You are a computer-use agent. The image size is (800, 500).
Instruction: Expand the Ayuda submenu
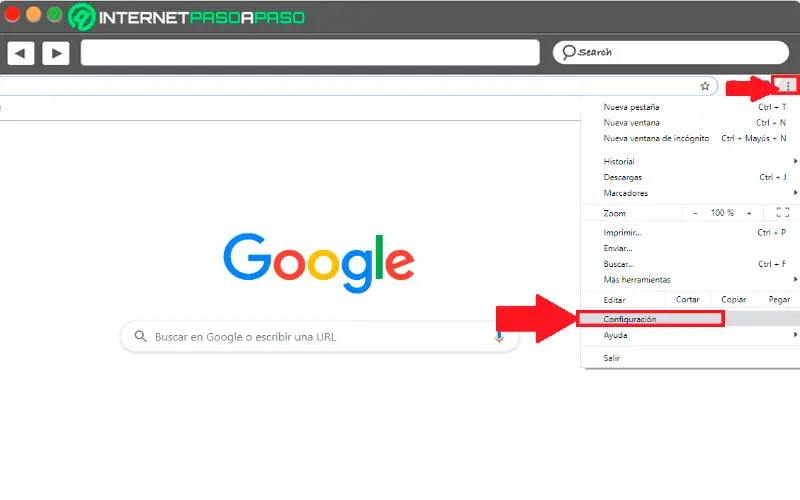[x=691, y=335]
